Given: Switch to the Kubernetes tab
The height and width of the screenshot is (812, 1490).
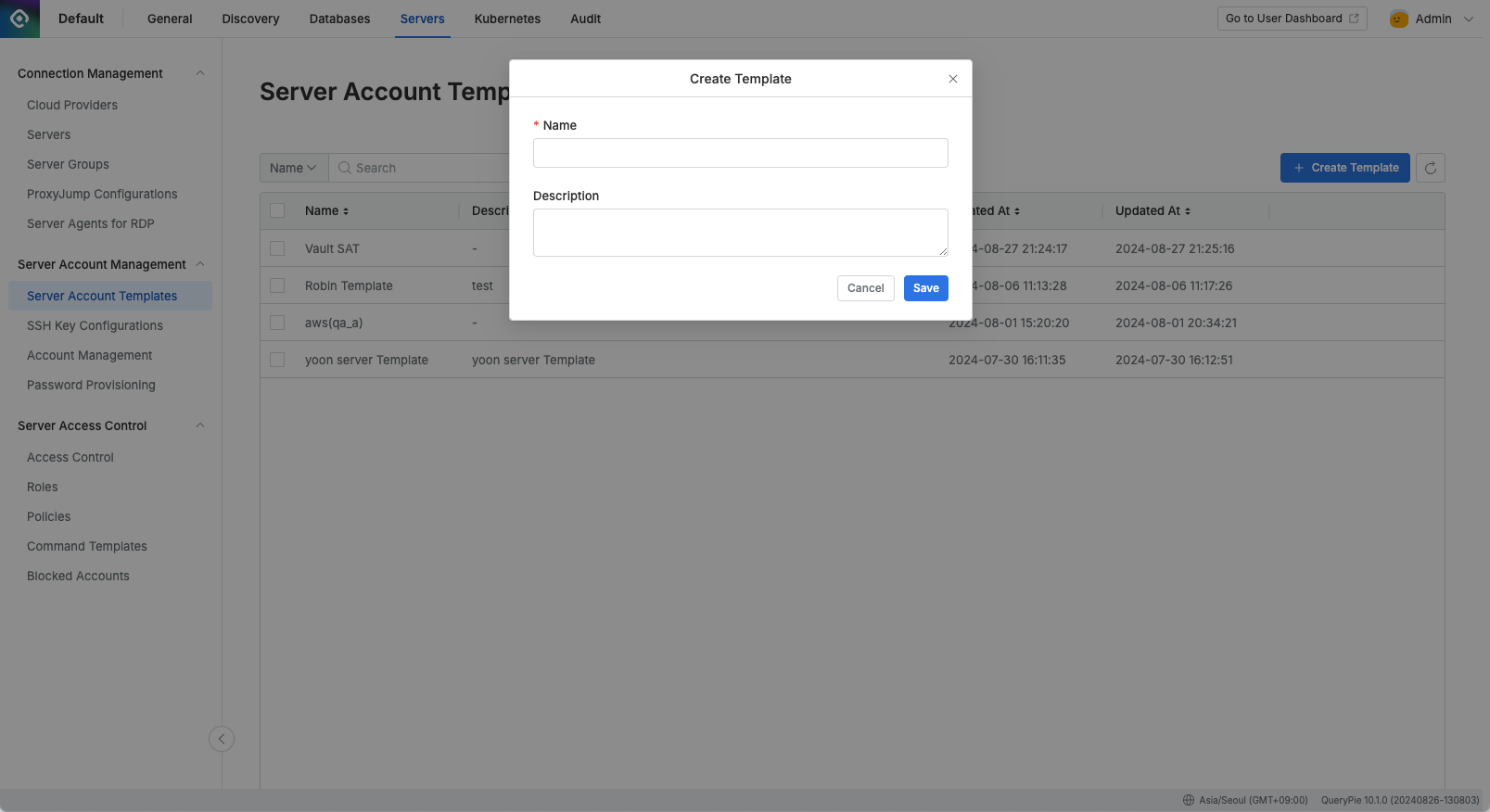Looking at the screenshot, I should [507, 19].
